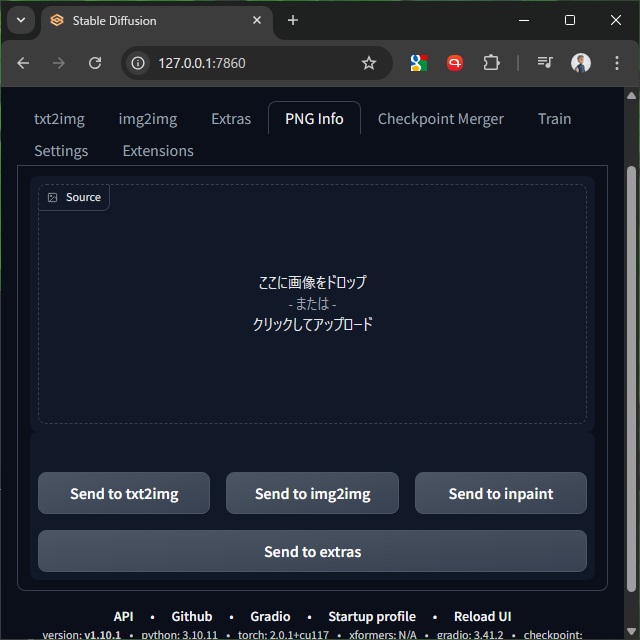Switch to the img2img tab
Image resolution: width=640 pixels, height=640 pixels.
pyautogui.click(x=148, y=119)
